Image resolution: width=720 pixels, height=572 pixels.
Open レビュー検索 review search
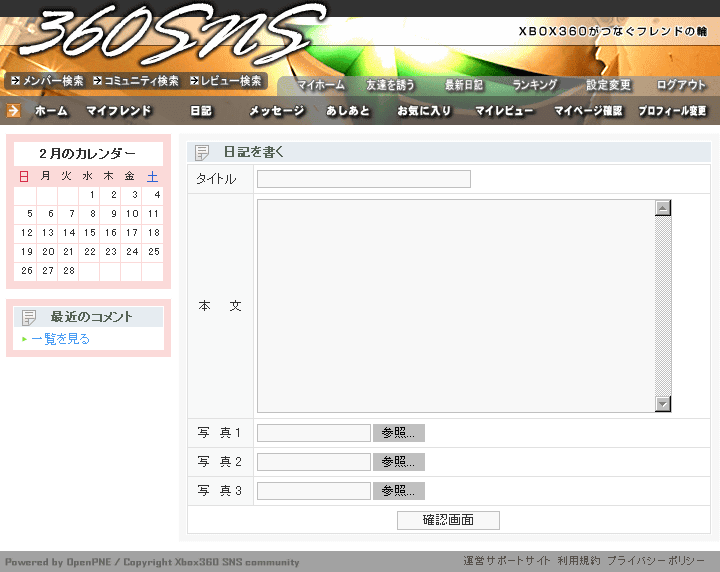pyautogui.click(x=224, y=81)
